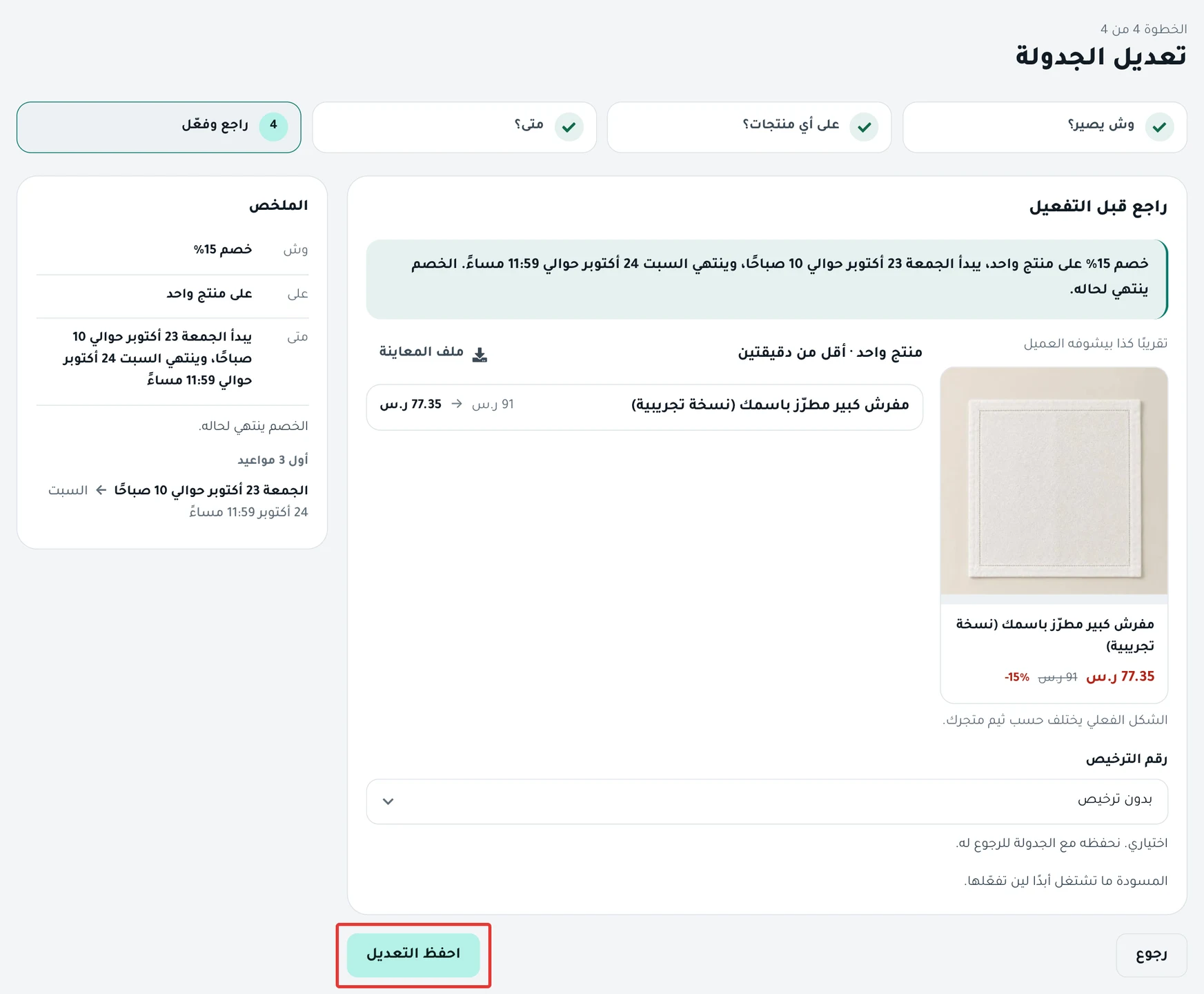This screenshot has width=1204, height=994.
Task: Click the احفظ التعديل button
Action: click(413, 955)
